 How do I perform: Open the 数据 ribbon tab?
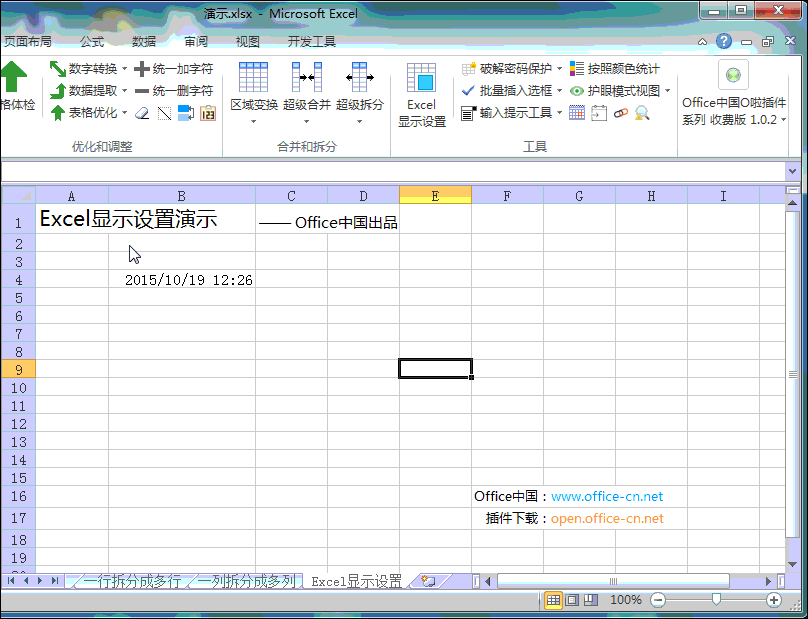coord(144,42)
